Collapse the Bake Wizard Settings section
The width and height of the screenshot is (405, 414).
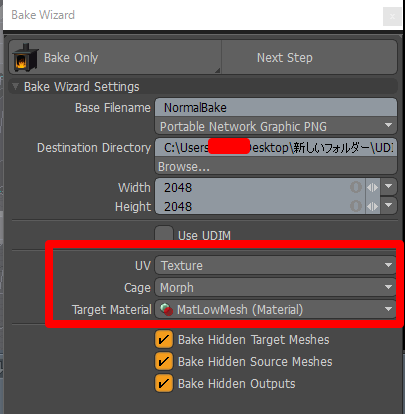point(15,86)
